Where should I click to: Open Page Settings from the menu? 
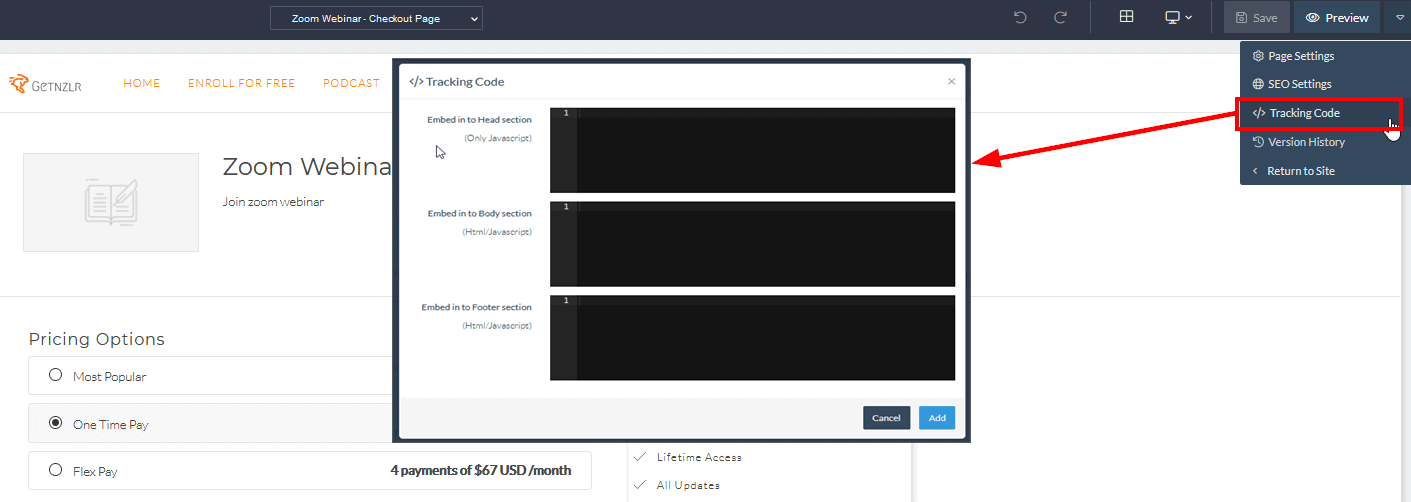tap(1300, 56)
